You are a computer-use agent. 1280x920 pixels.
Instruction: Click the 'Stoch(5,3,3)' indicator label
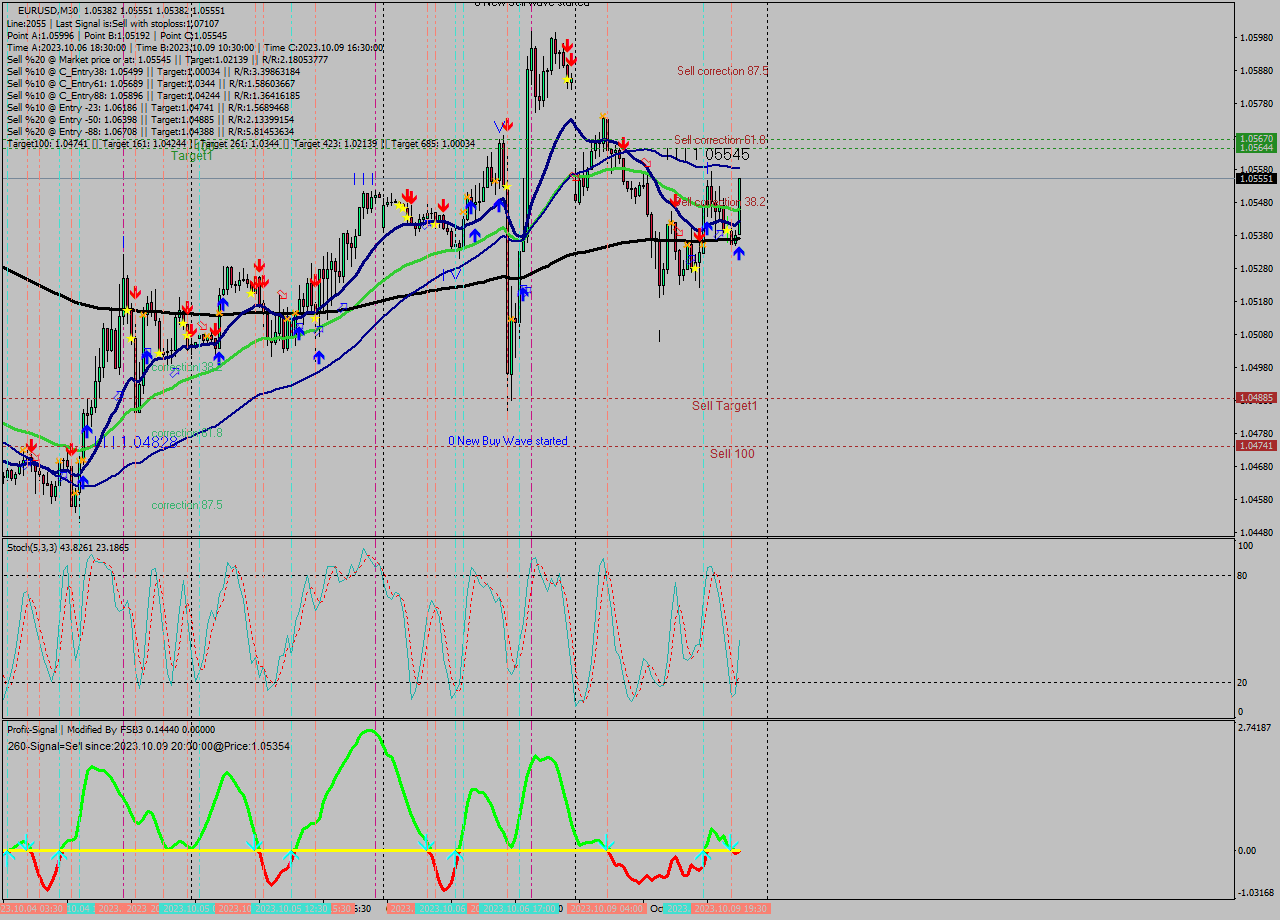point(30,547)
